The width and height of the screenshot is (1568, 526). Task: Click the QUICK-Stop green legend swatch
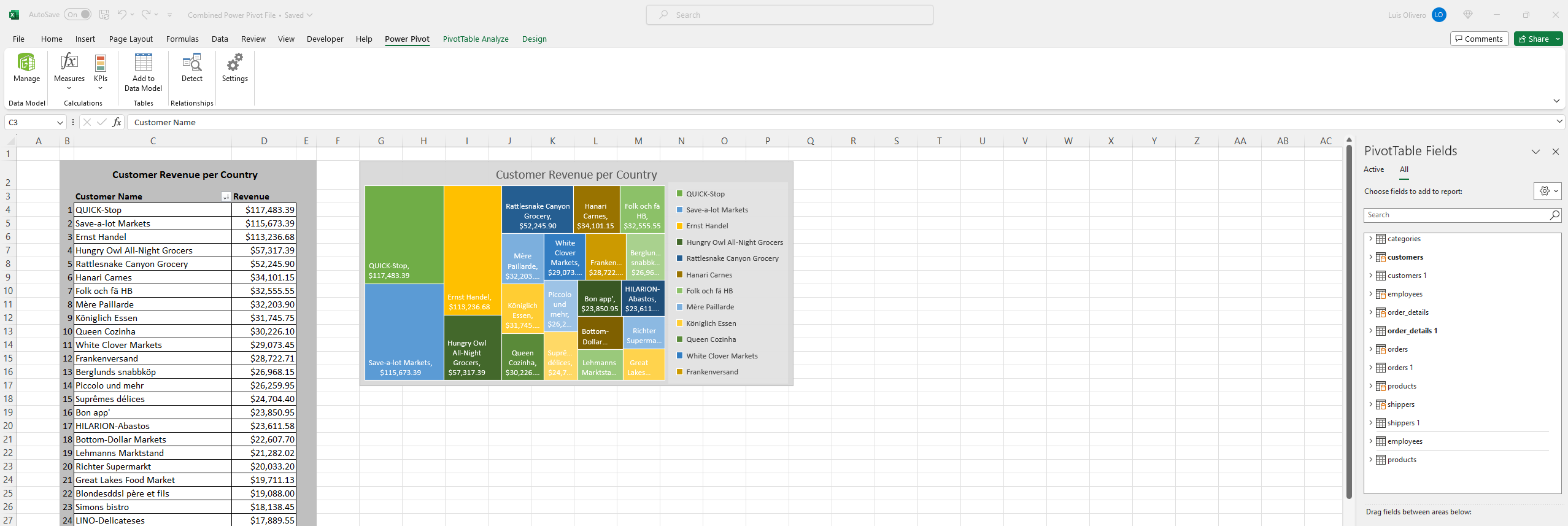[x=679, y=194]
